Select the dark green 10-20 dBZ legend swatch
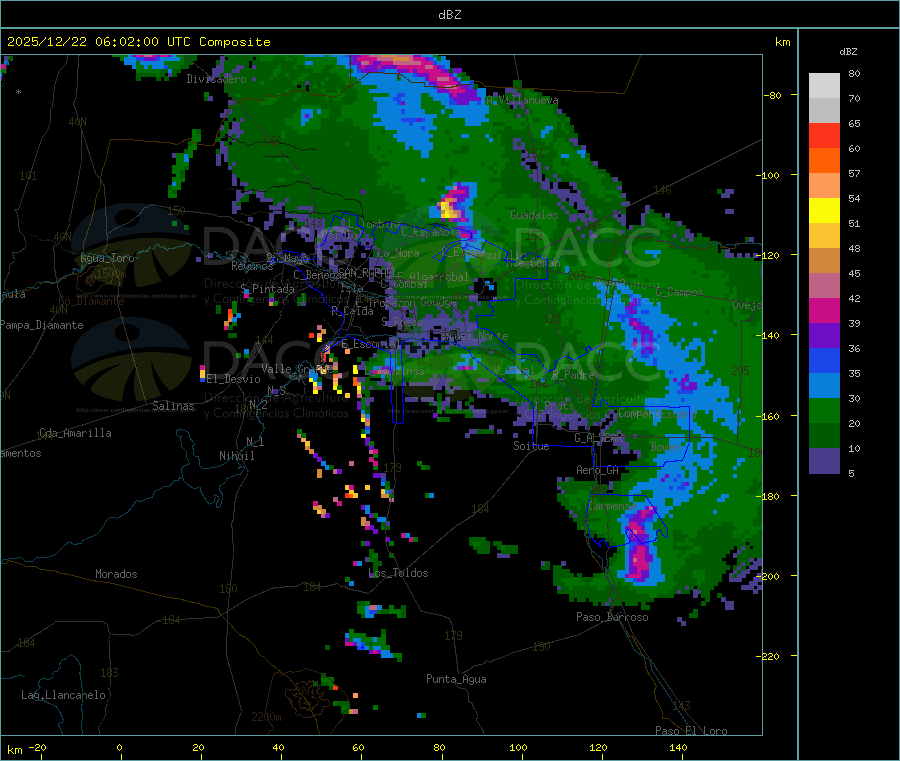The image size is (900, 761). [824, 435]
